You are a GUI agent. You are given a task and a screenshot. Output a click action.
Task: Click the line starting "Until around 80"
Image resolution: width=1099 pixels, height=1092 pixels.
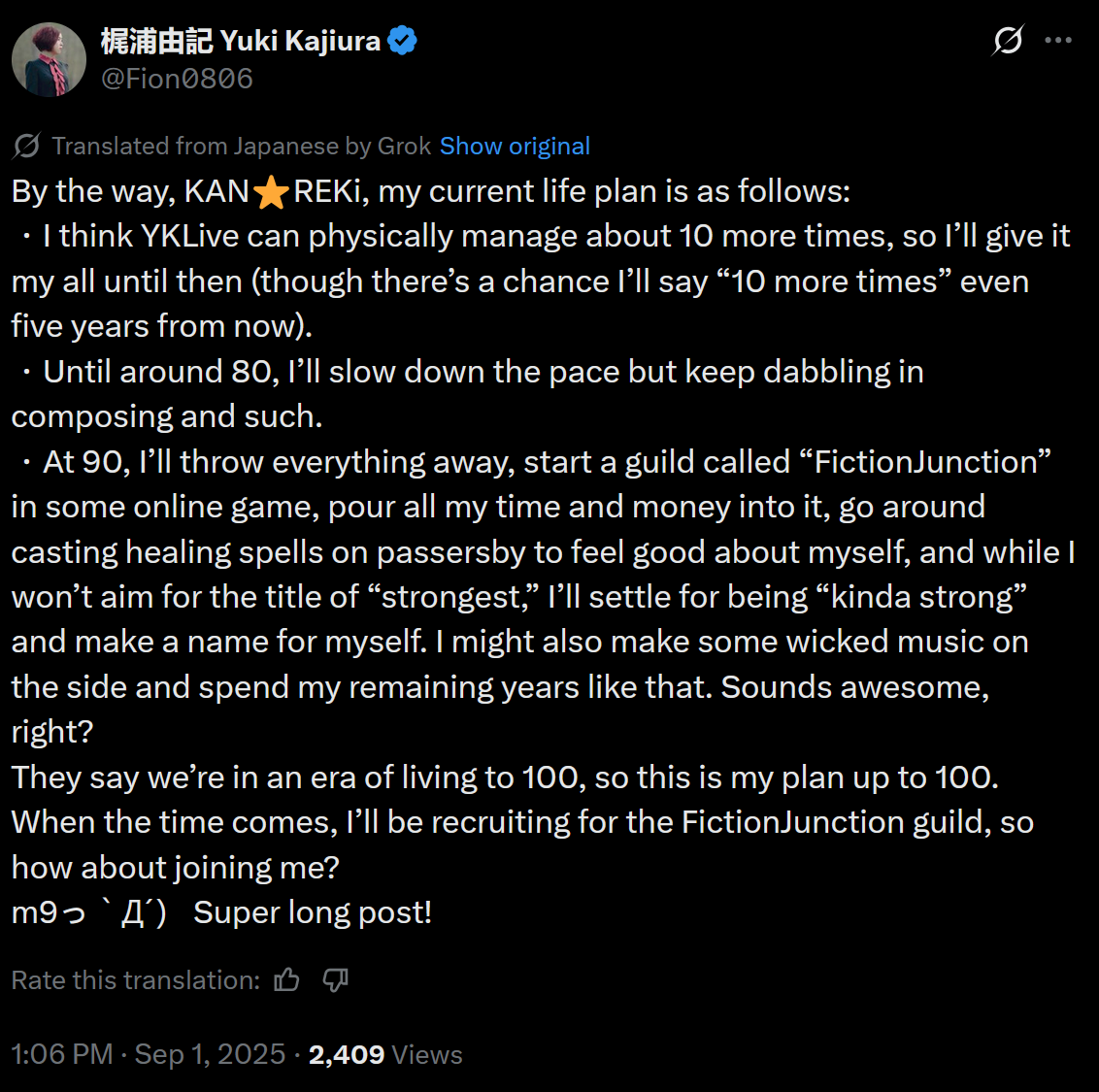tap(483, 372)
